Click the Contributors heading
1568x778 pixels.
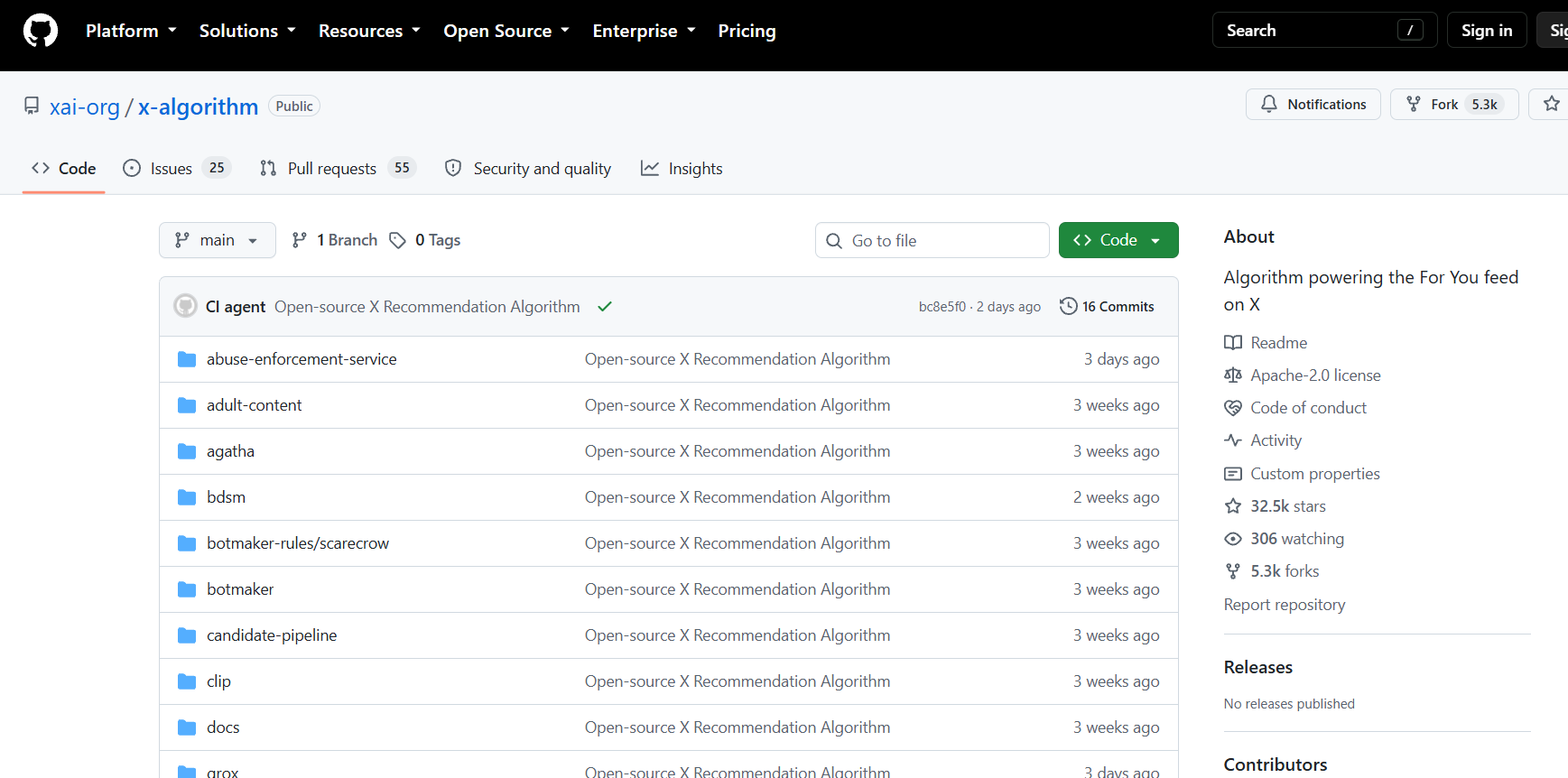tap(1276, 765)
